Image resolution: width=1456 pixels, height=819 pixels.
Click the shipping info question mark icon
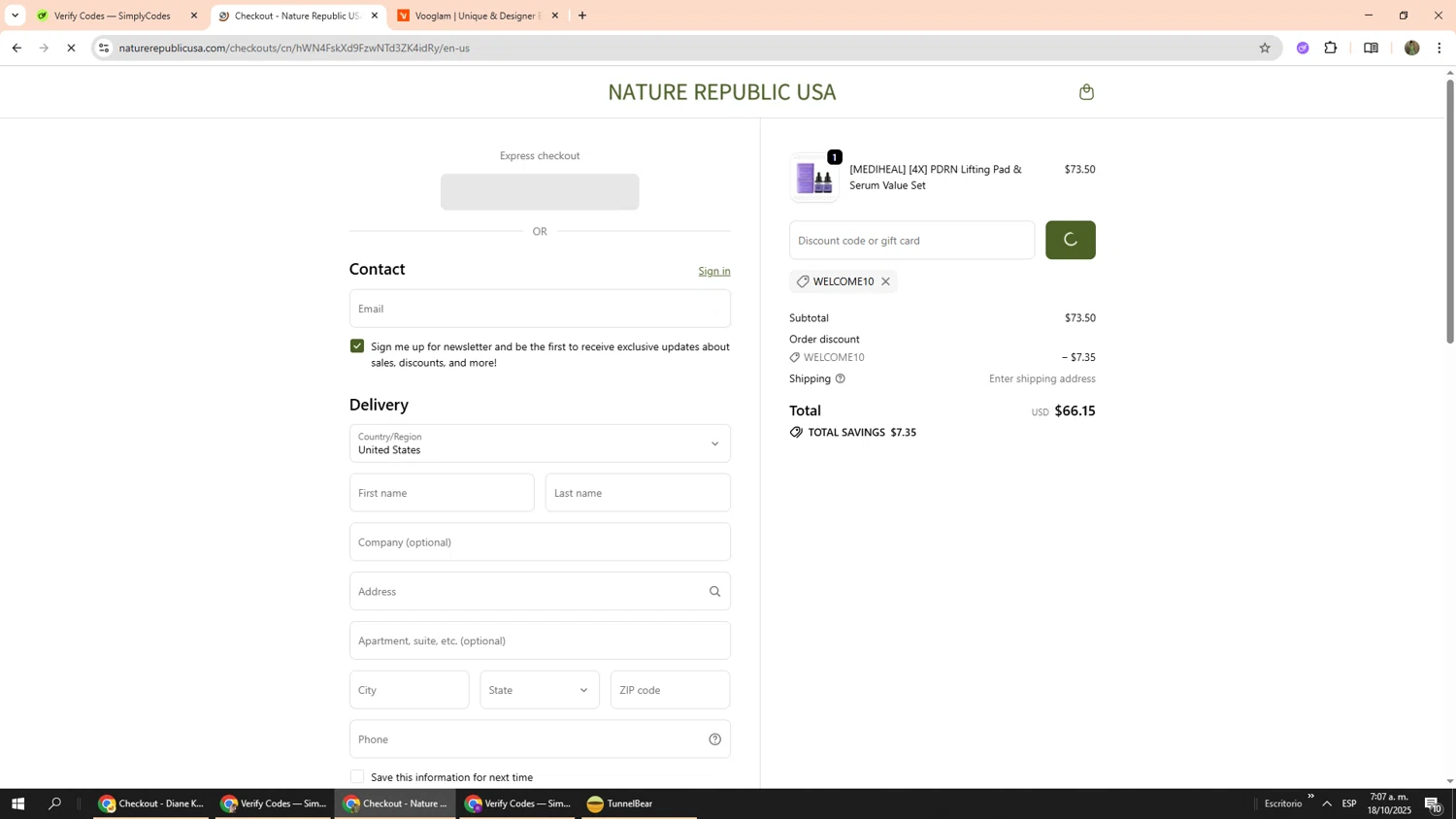841,378
